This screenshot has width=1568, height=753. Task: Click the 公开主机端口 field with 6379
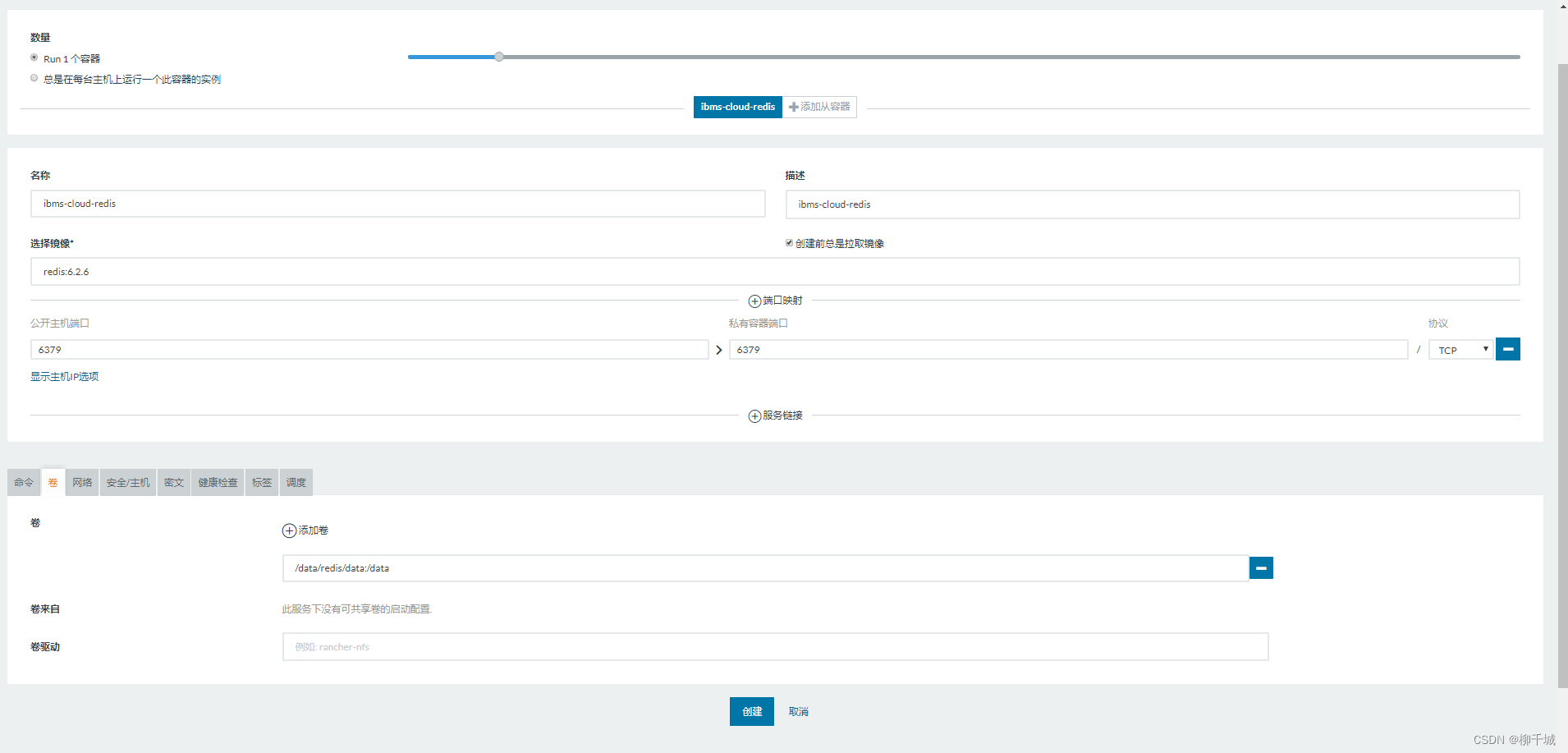(369, 350)
